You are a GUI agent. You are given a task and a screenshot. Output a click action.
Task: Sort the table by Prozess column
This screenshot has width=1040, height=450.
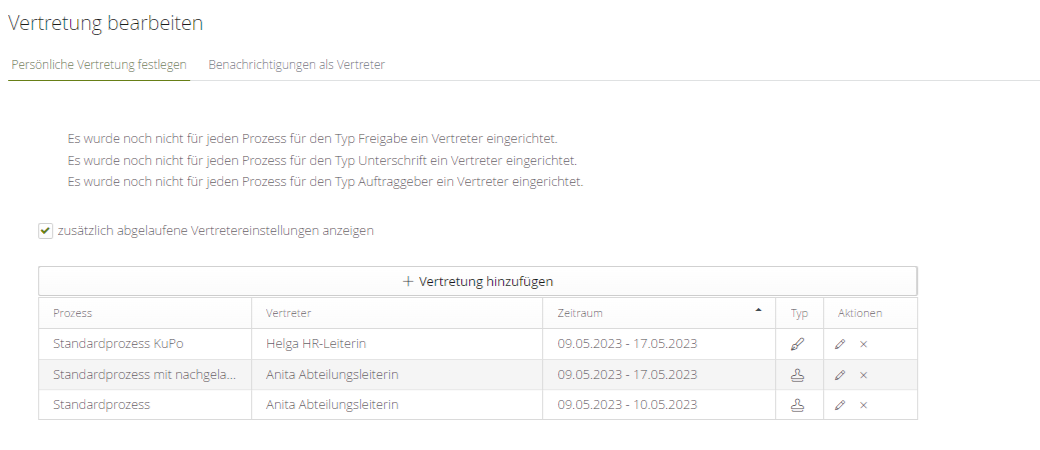[x=73, y=313]
